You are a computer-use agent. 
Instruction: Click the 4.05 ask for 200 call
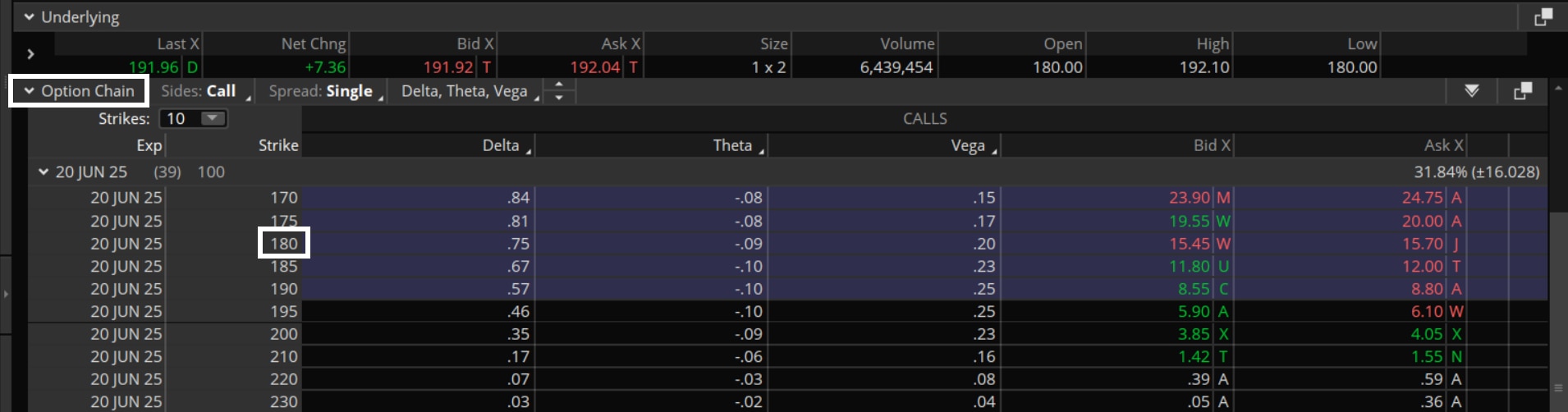tap(1428, 334)
